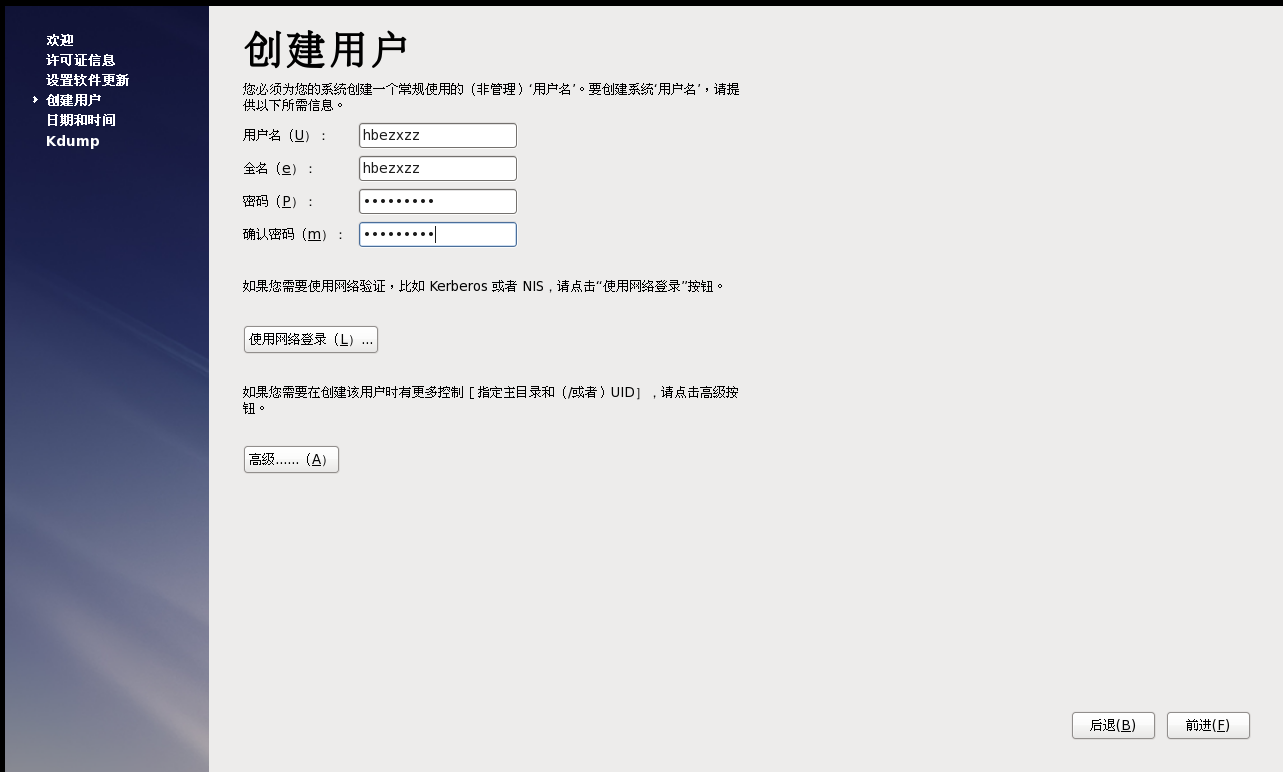Select the 欢迎 step in the sidebar

(x=59, y=40)
